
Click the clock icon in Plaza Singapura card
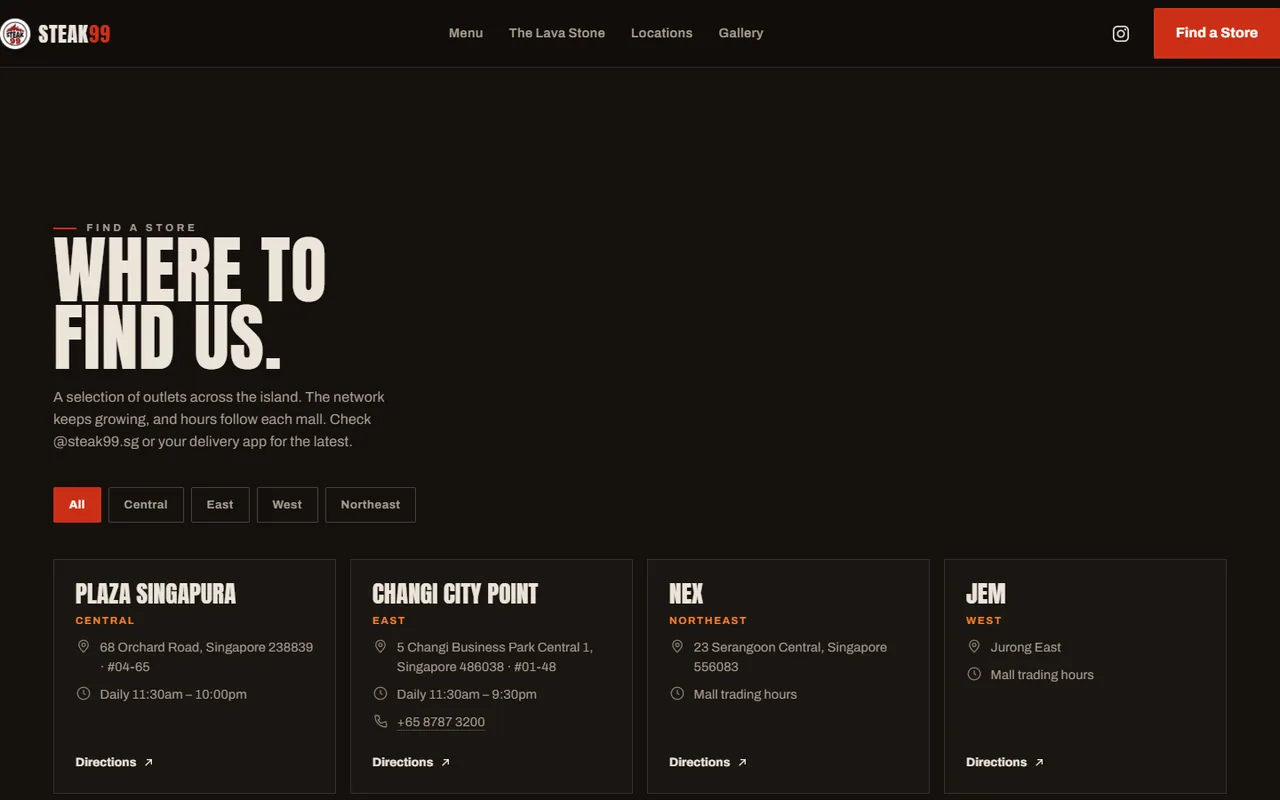(x=84, y=694)
